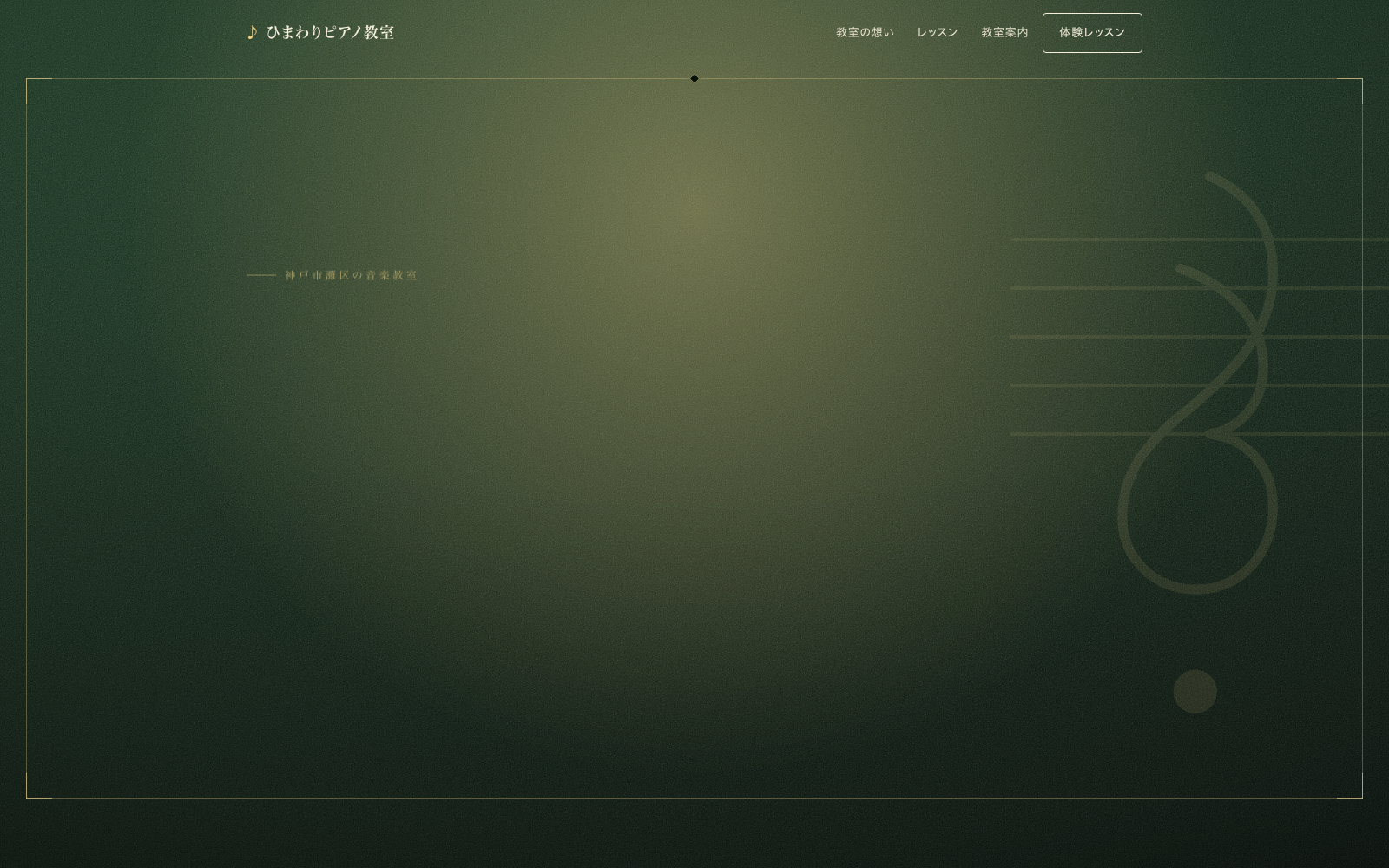Click the short dash line before the tagline
Screen dimensions: 1389x868
point(261,275)
